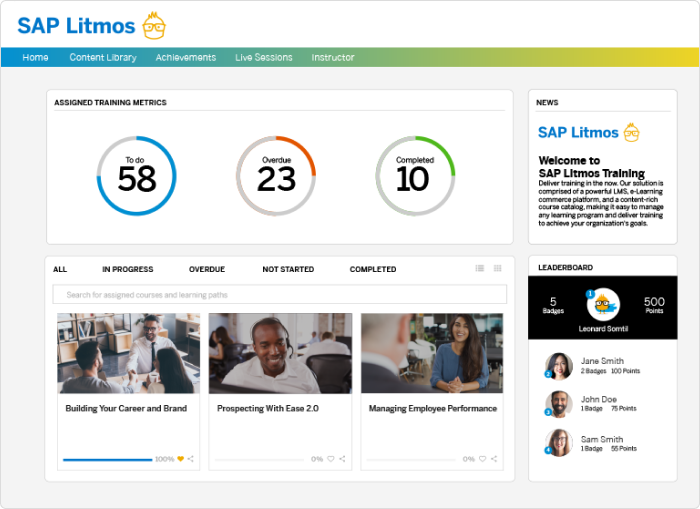Click the SAP Litmos header wordmark
The image size is (700, 509).
tap(76, 26)
